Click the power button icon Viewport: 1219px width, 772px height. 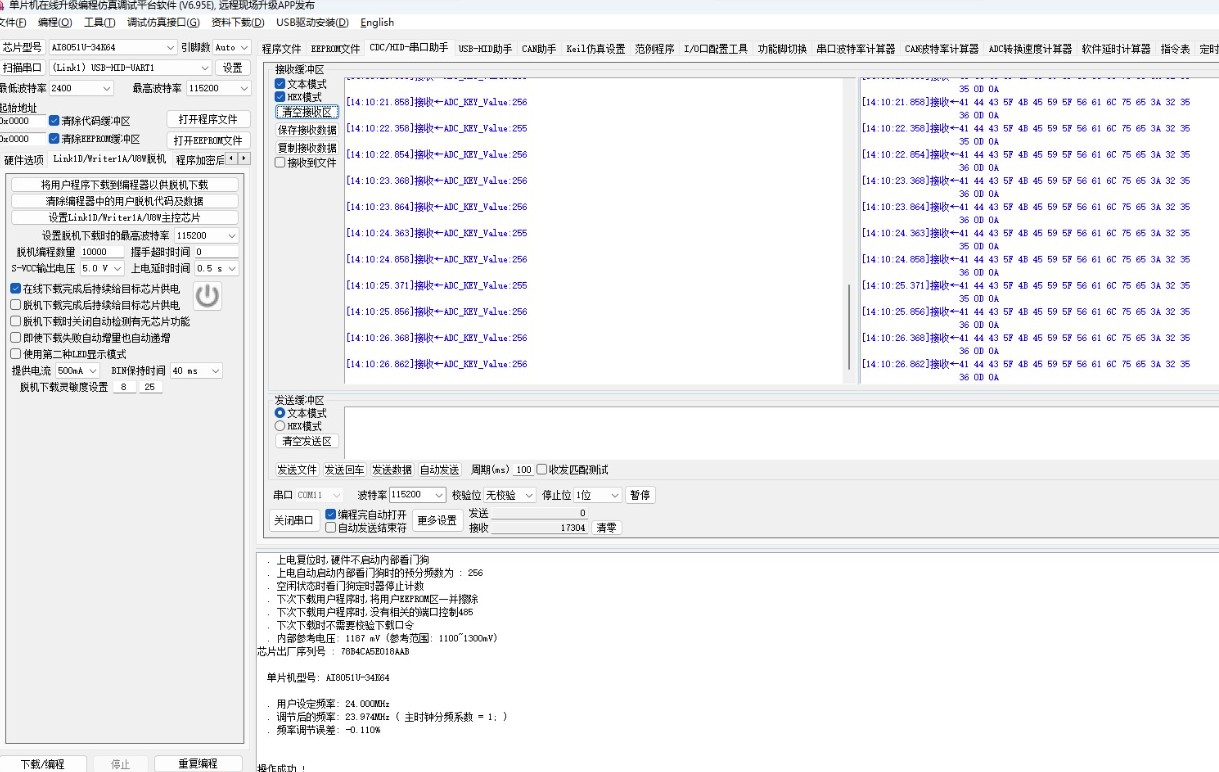[x=207, y=296]
